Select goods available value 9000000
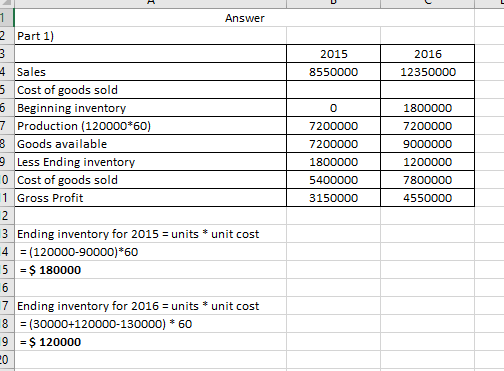This screenshot has height=371, width=504. (x=427, y=144)
